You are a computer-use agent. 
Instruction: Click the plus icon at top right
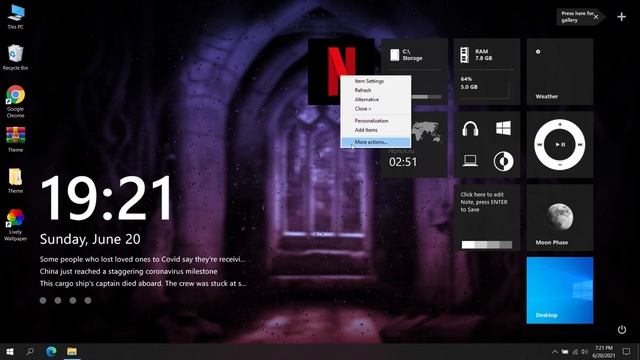[621, 17]
